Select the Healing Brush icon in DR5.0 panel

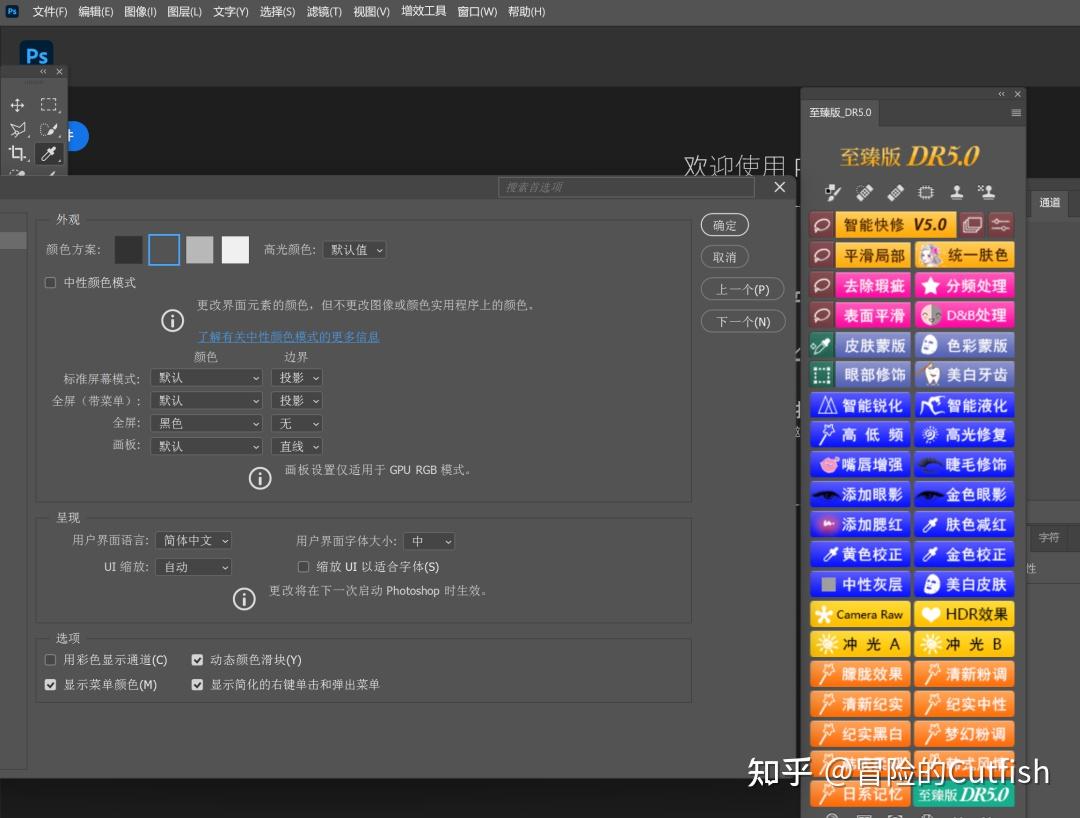pyautogui.click(x=895, y=192)
